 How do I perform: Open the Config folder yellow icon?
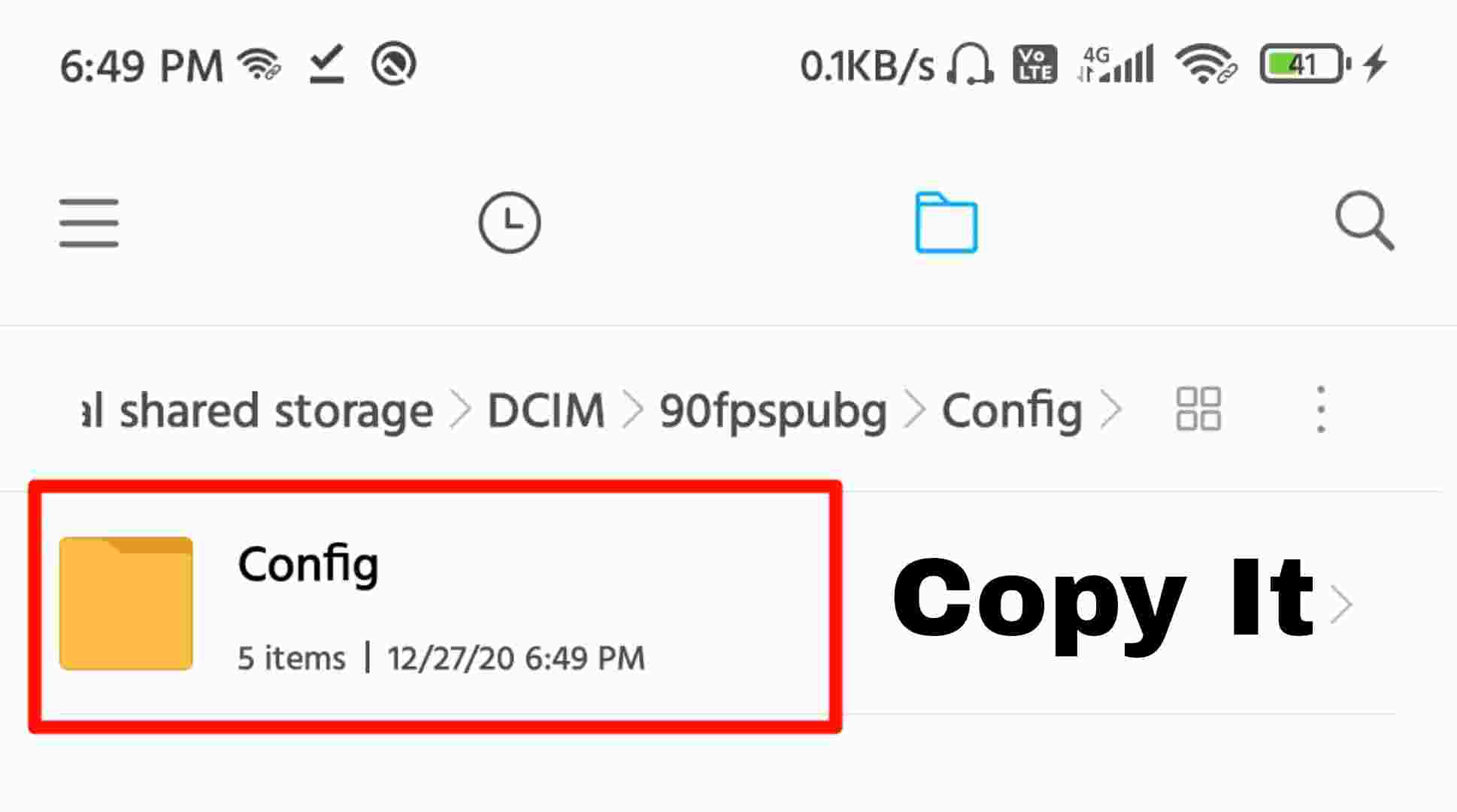tap(126, 603)
